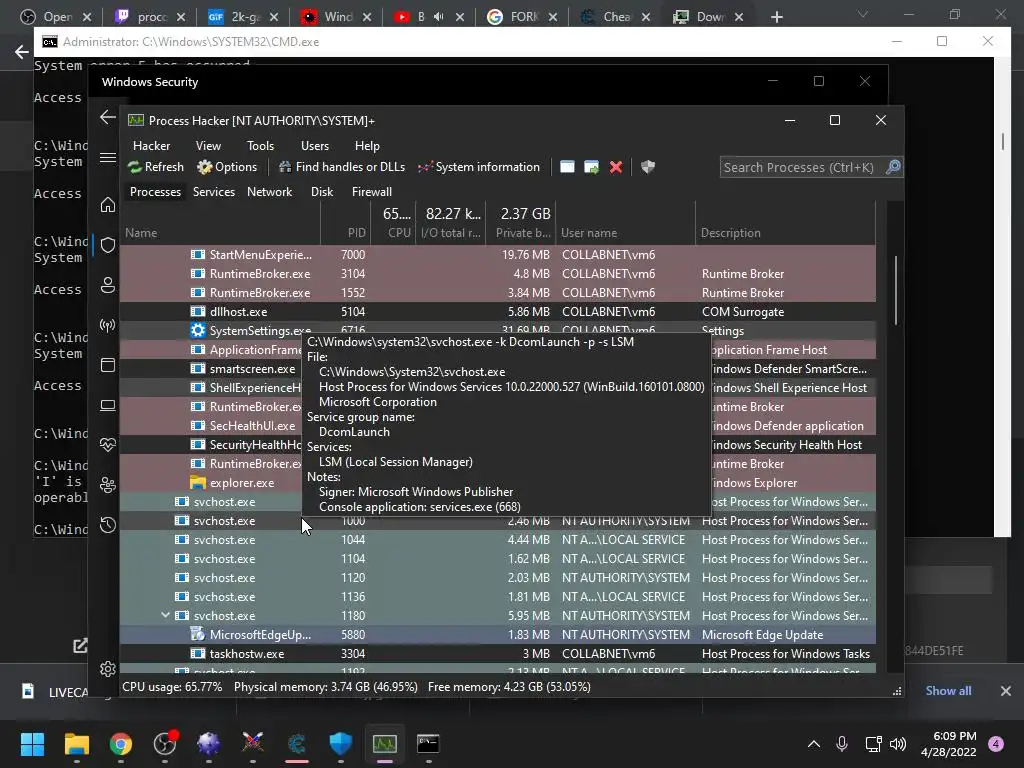Screen dimensions: 1024x768
Task: Open System information window
Action: 479,167
